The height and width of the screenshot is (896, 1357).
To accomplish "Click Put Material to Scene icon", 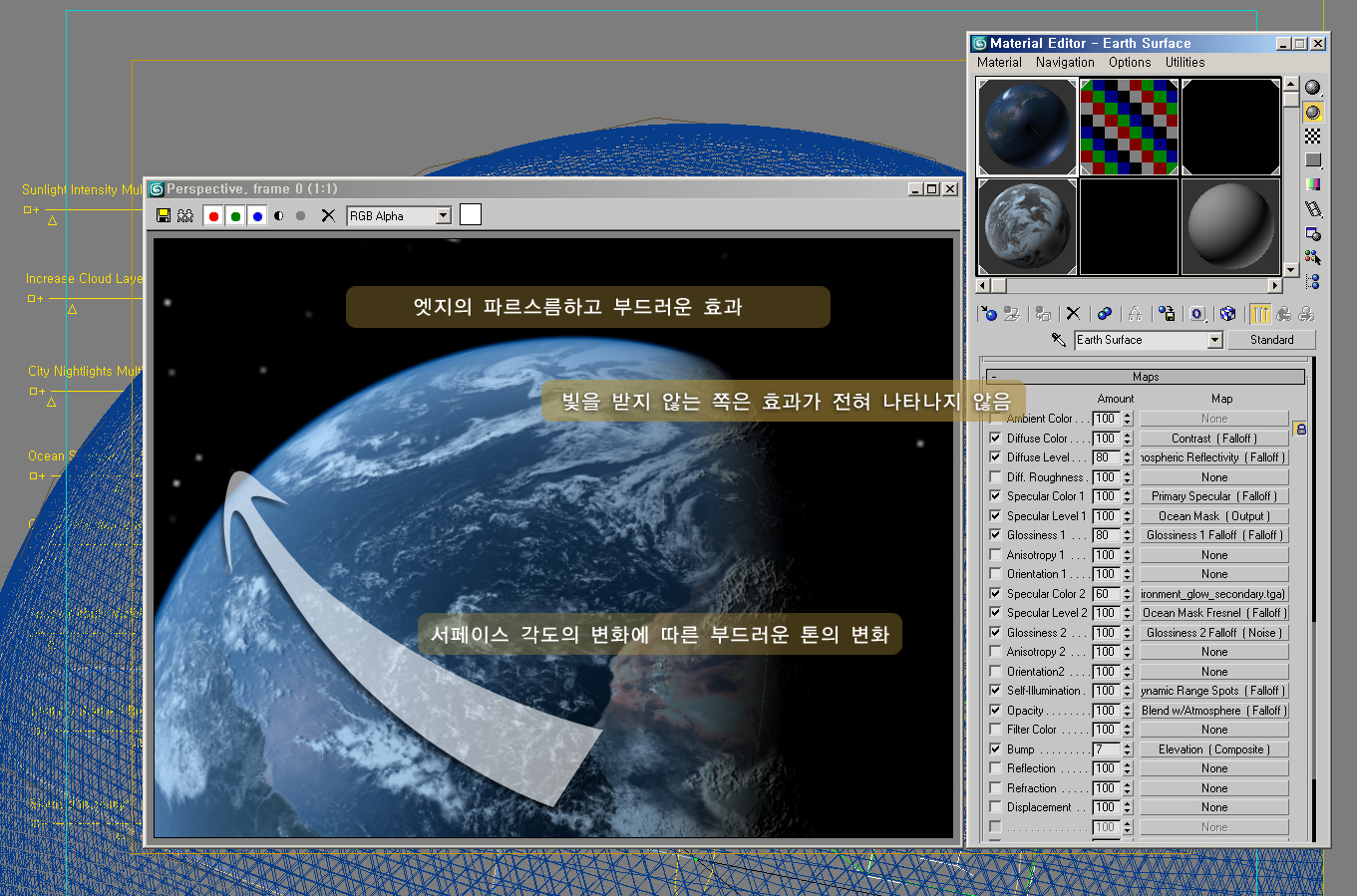I will pos(1012,313).
